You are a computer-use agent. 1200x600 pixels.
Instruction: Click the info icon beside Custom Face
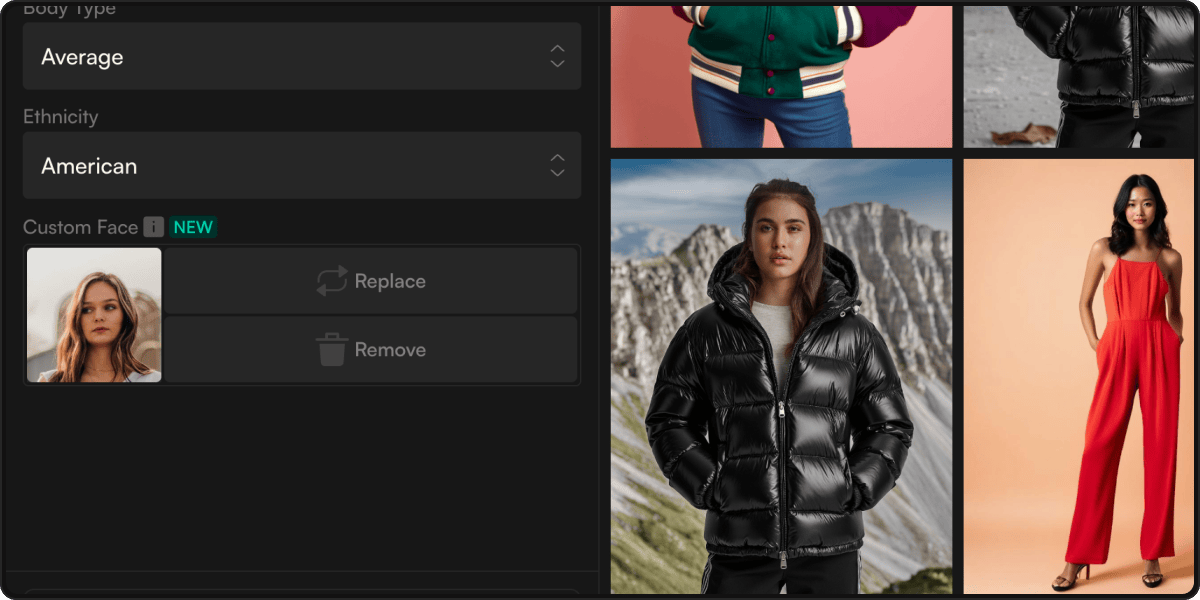[153, 227]
